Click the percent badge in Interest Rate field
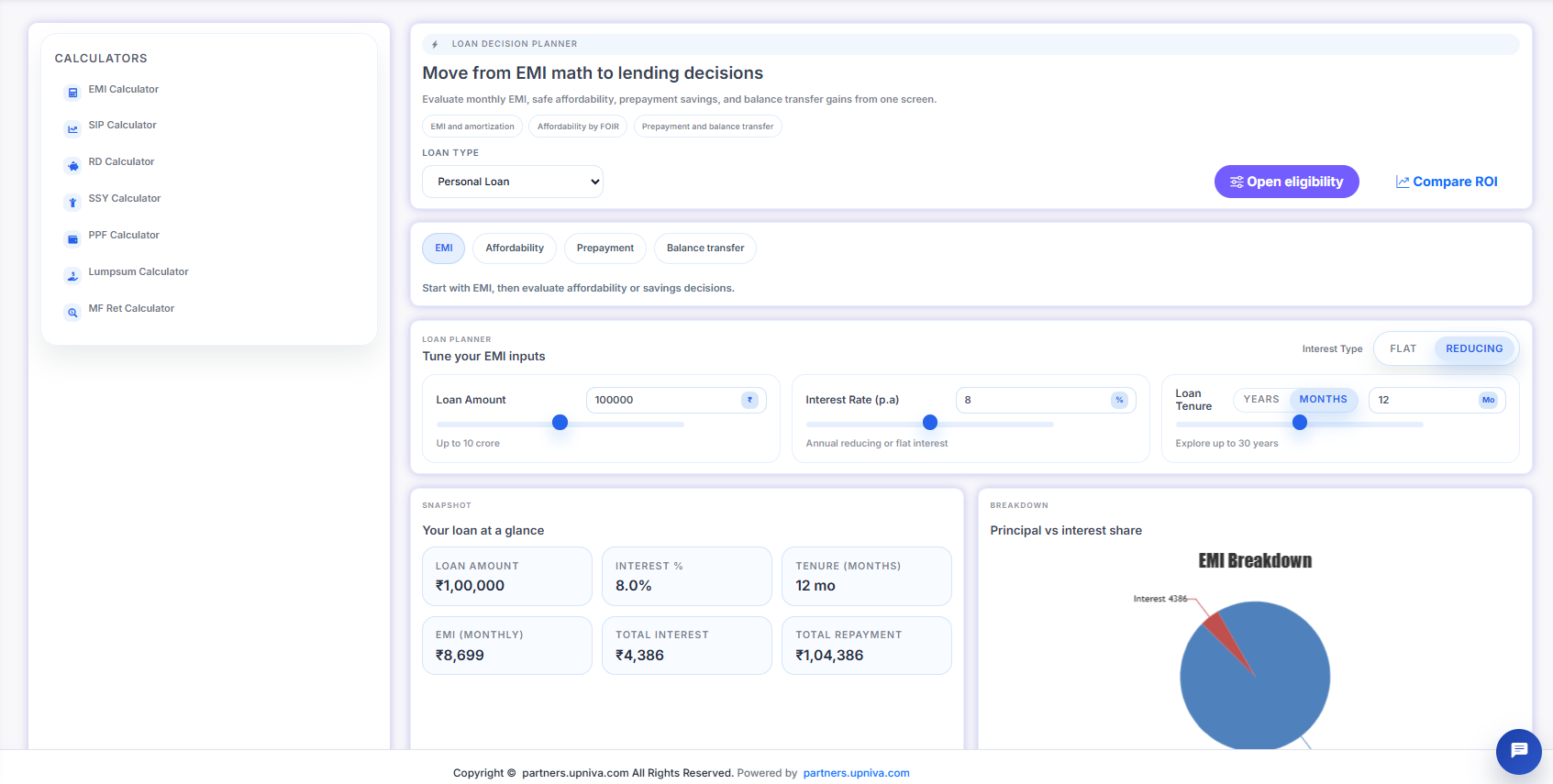Screen dimensions: 1553x784 click(x=1119, y=400)
